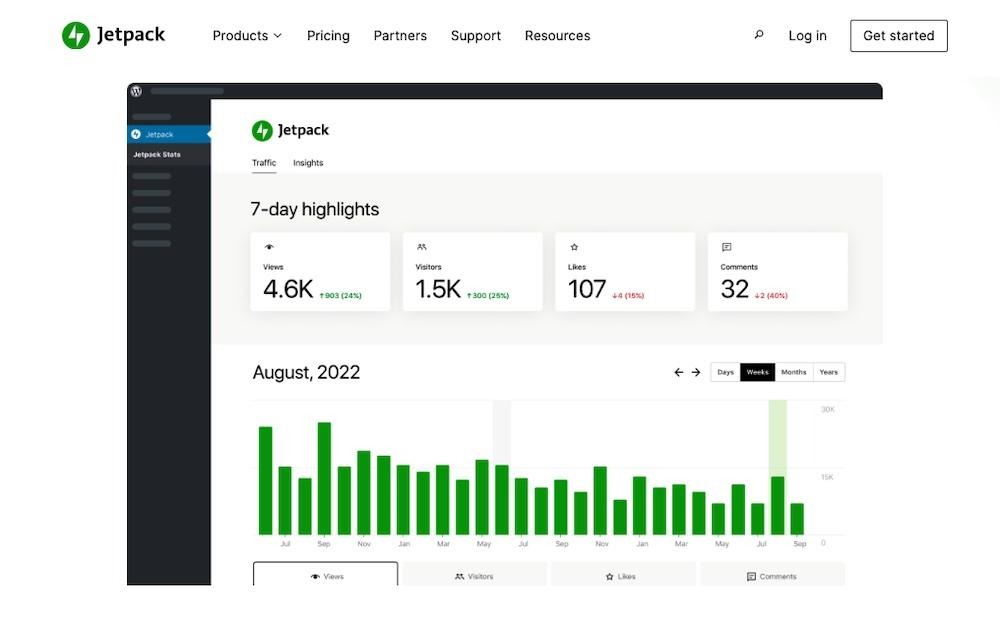Screen dimensions: 1000x620
Task: Click the 107 likes value
Action: [x=587, y=289]
